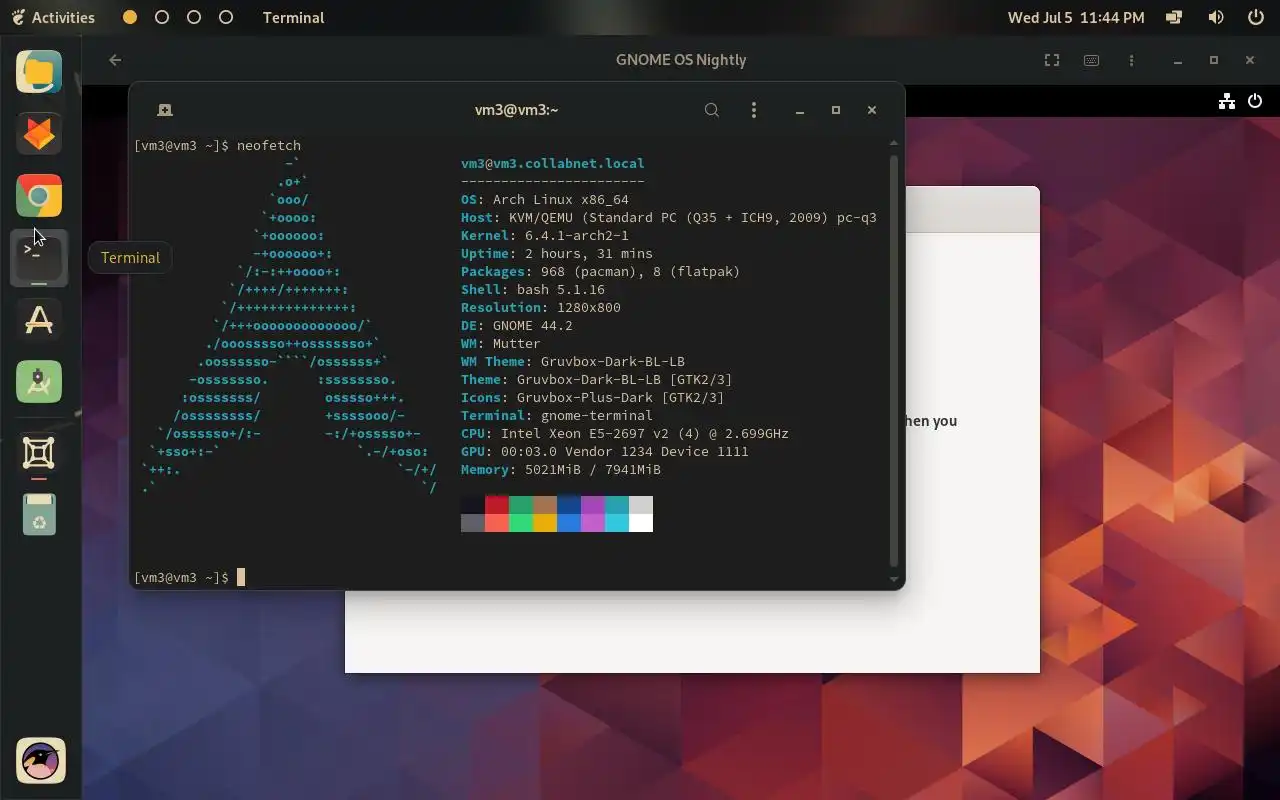Open the host system power menu
This screenshot has width=1280, height=800.
(x=1256, y=17)
